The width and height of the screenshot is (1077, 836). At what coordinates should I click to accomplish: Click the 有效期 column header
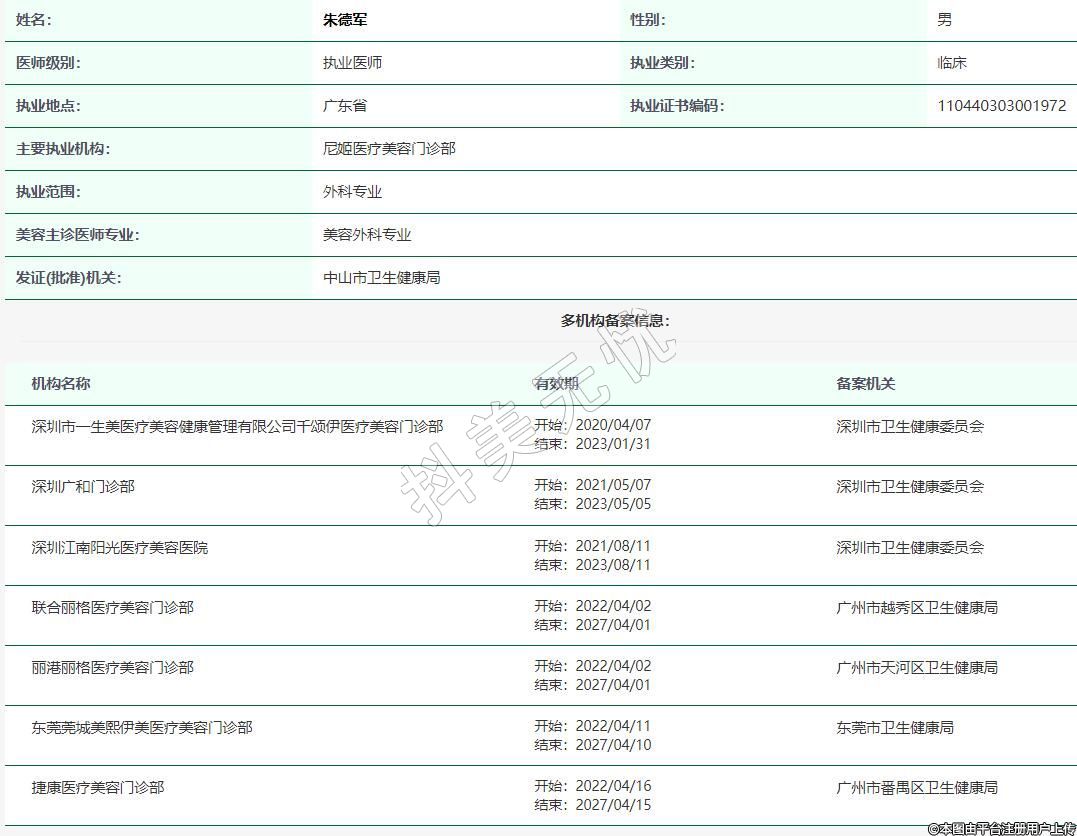tap(556, 384)
